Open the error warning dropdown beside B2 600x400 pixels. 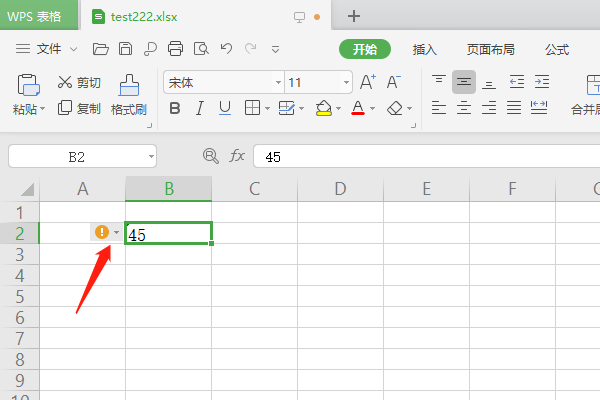click(x=116, y=232)
